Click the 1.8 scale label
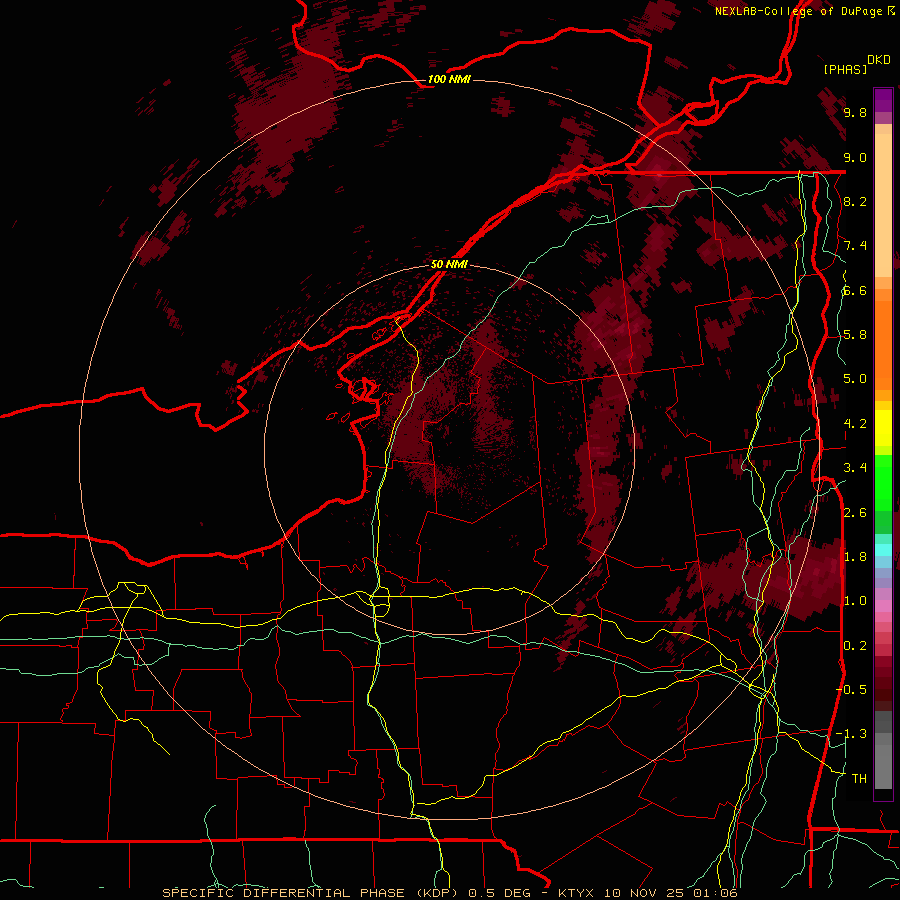The image size is (900, 900). [855, 557]
